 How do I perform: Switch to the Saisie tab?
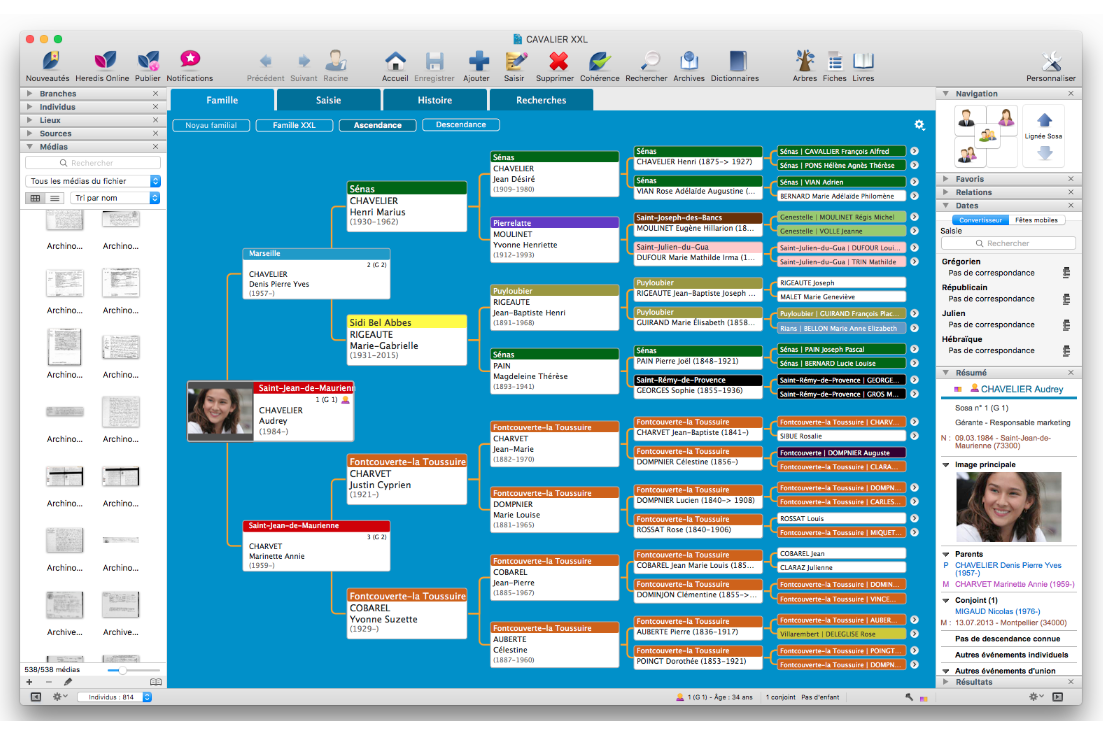[x=329, y=100]
